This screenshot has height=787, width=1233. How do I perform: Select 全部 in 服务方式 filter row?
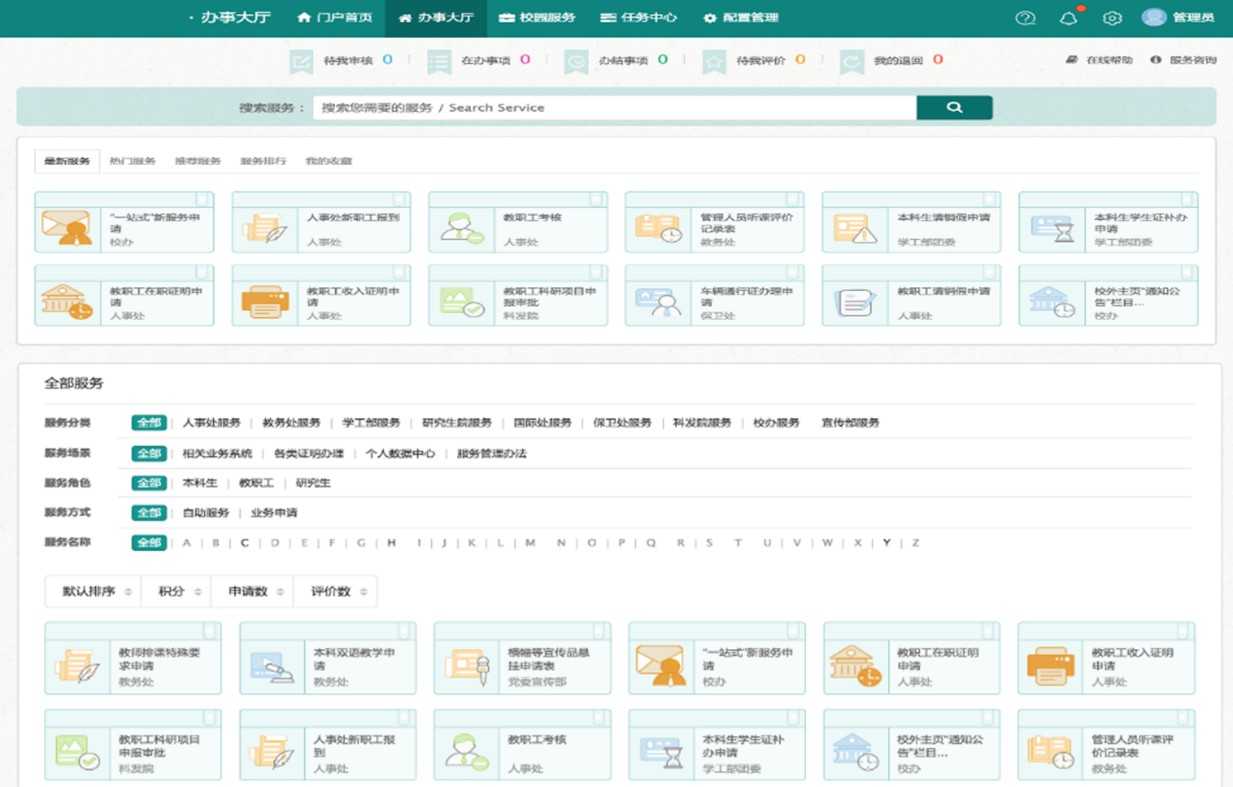(x=149, y=513)
